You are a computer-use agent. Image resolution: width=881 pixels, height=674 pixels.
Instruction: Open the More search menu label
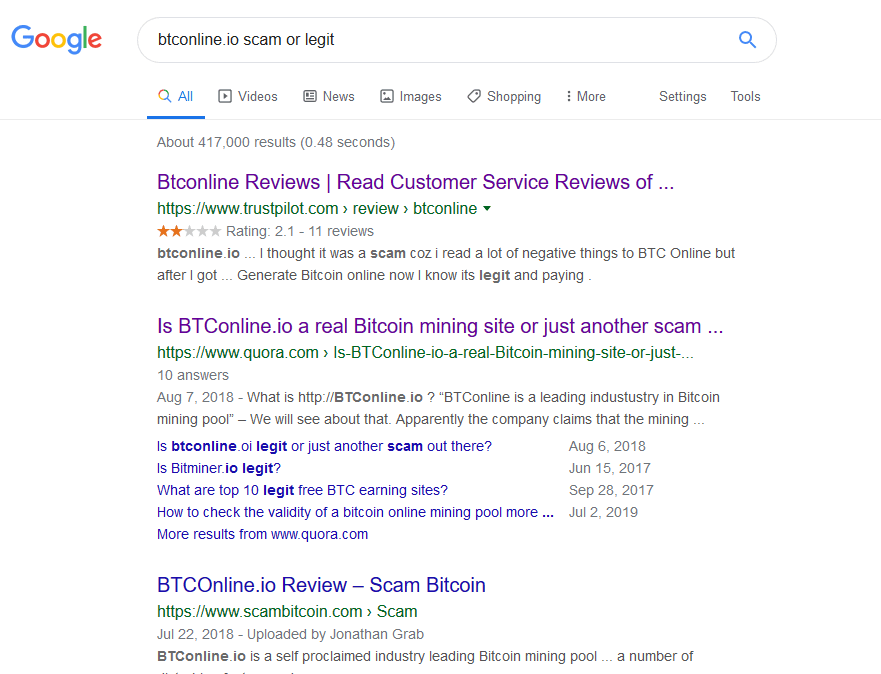pos(591,97)
